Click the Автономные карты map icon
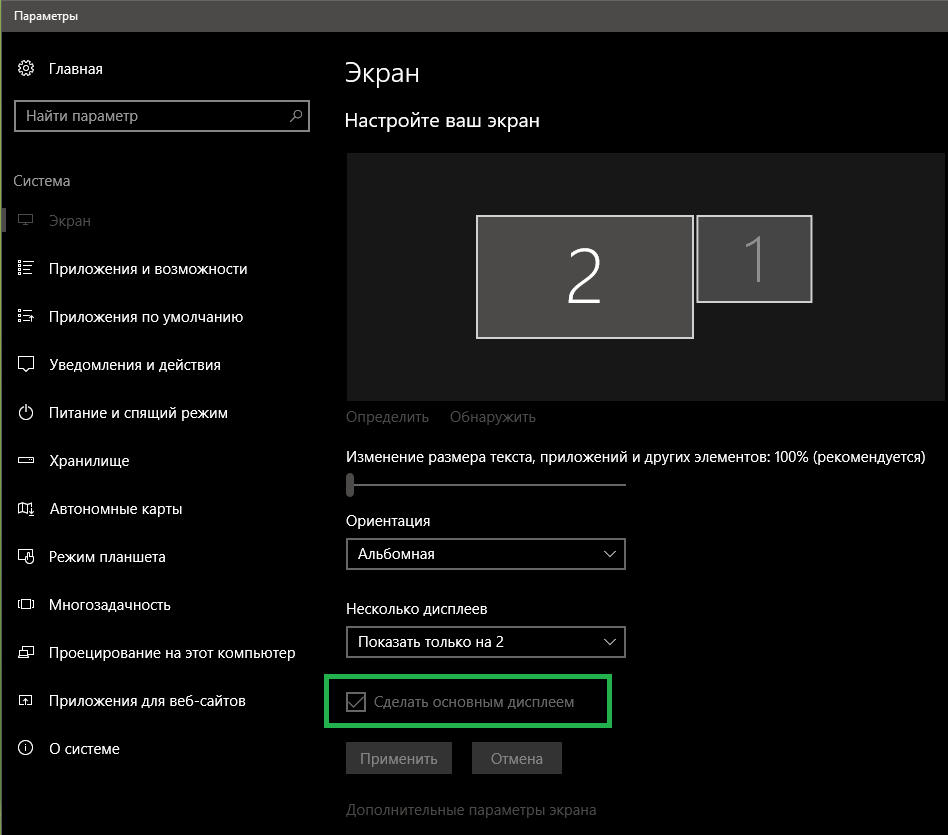Screen dimensions: 948x835 (25, 508)
